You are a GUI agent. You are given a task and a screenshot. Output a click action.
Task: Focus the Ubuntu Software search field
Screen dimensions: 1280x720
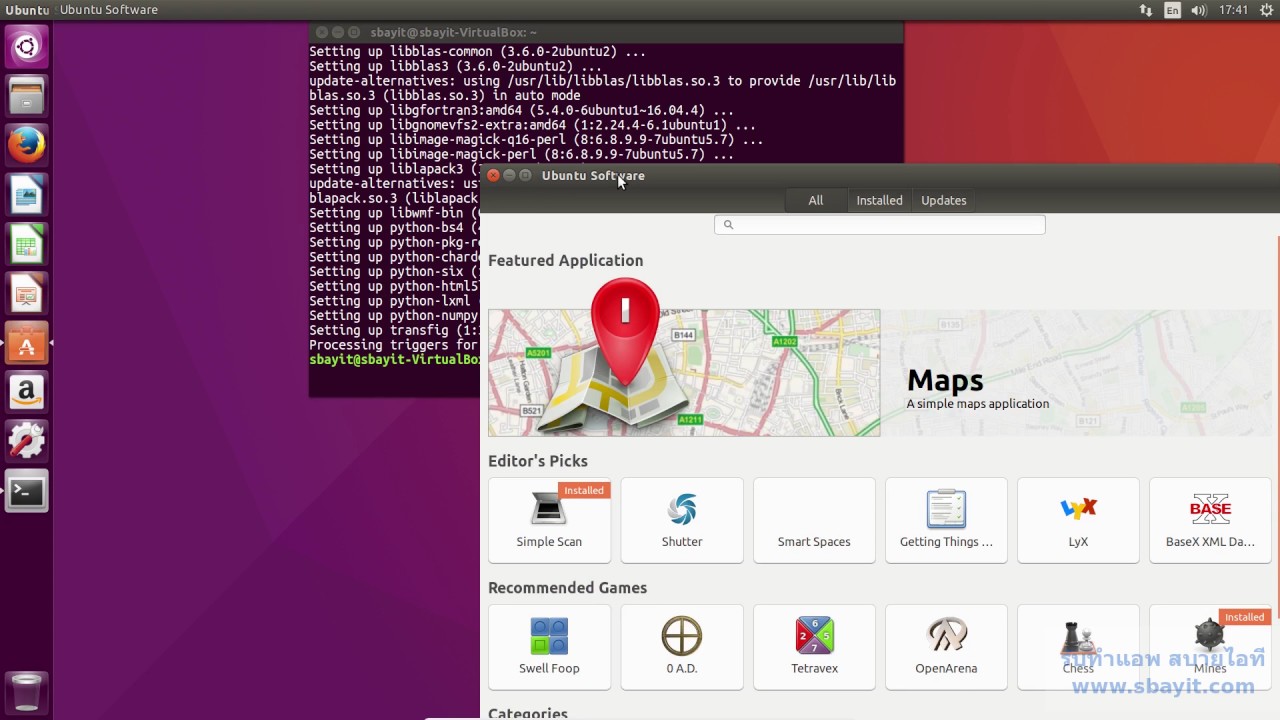click(880, 225)
